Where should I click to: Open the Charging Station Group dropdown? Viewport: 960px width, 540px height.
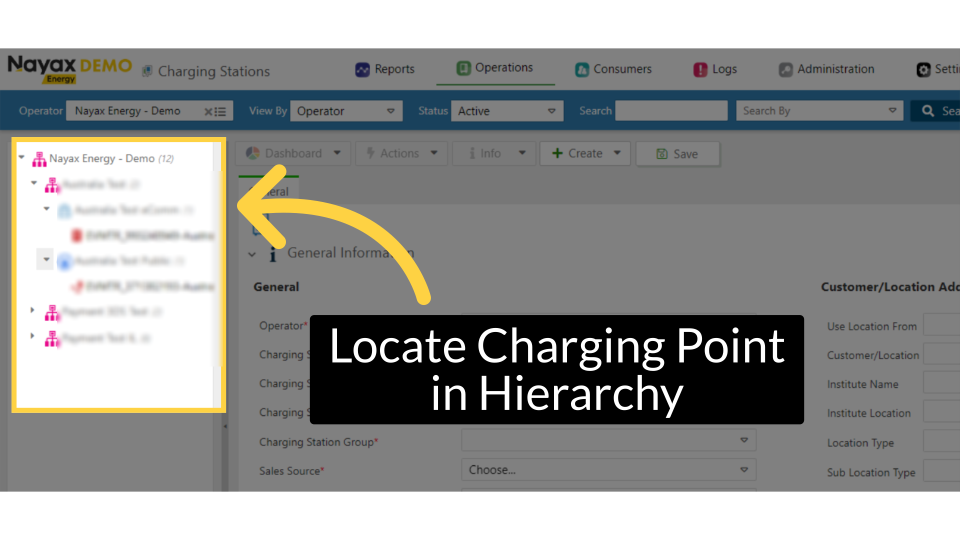point(609,440)
